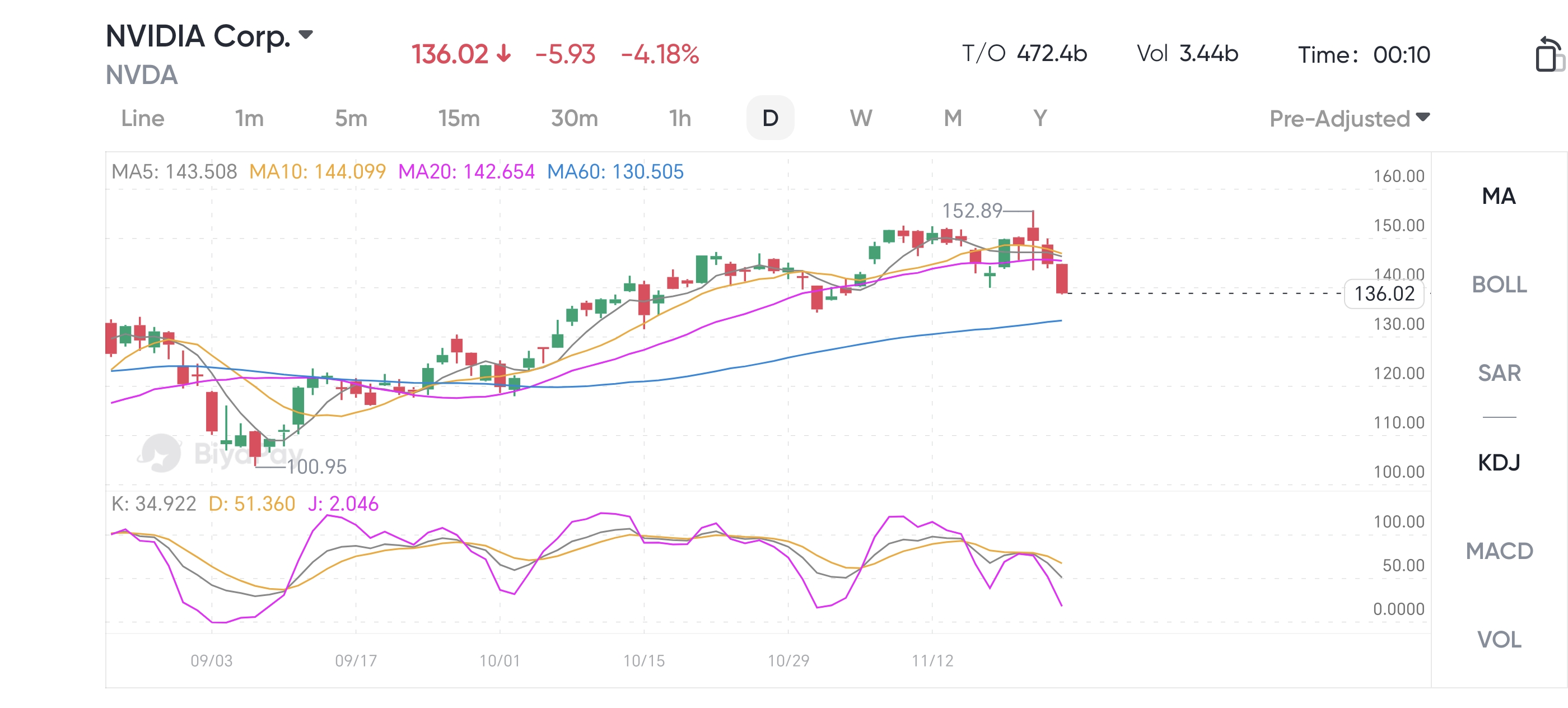1568x708 pixels.
Task: Click the T/O 472.4b turnover value
Action: pos(1024,54)
